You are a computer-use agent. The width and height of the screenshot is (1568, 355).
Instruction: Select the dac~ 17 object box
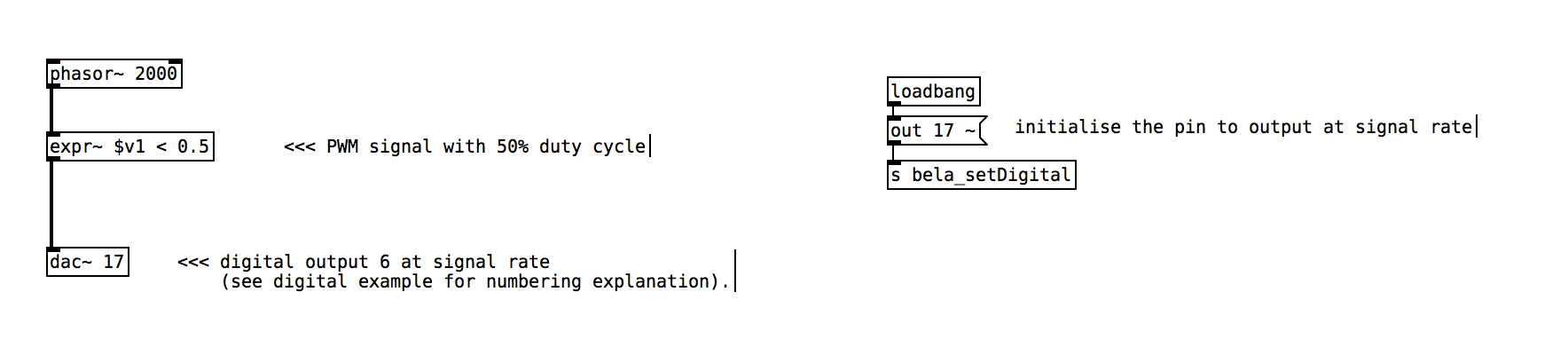pos(88,262)
